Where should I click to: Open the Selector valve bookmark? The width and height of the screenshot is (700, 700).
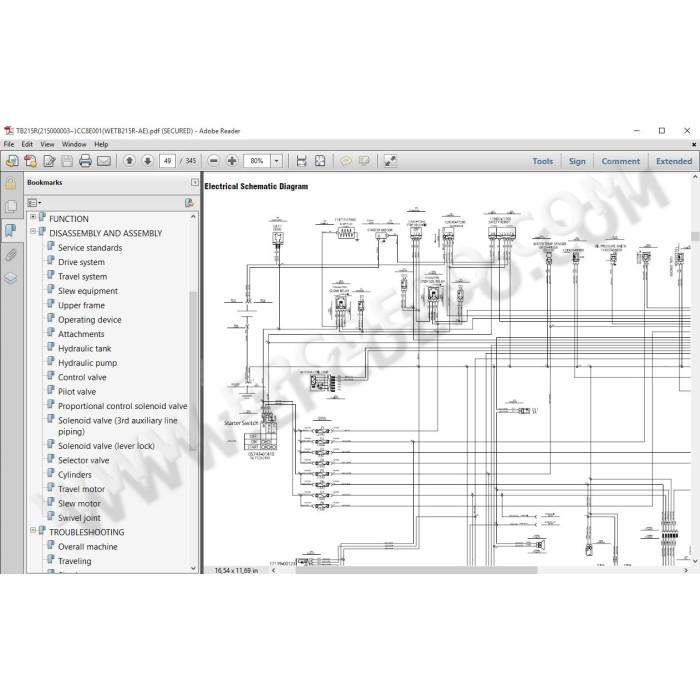point(83,460)
